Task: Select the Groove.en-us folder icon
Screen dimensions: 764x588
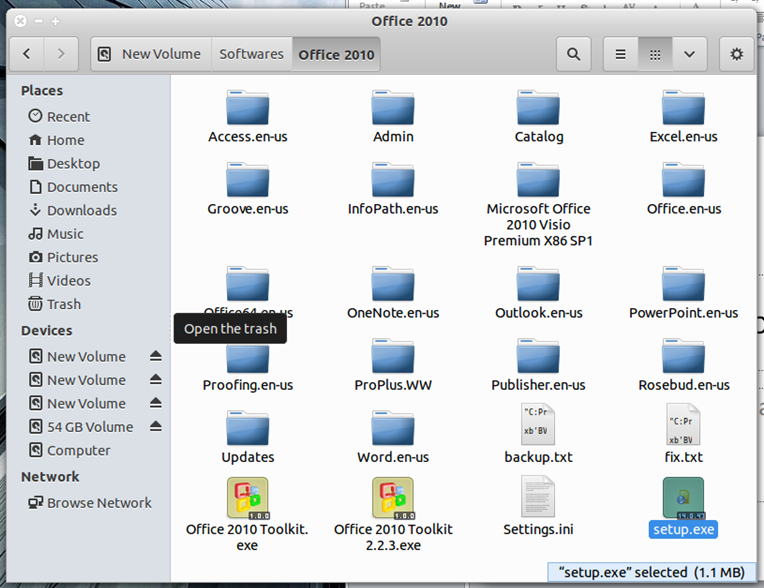Action: [x=248, y=180]
